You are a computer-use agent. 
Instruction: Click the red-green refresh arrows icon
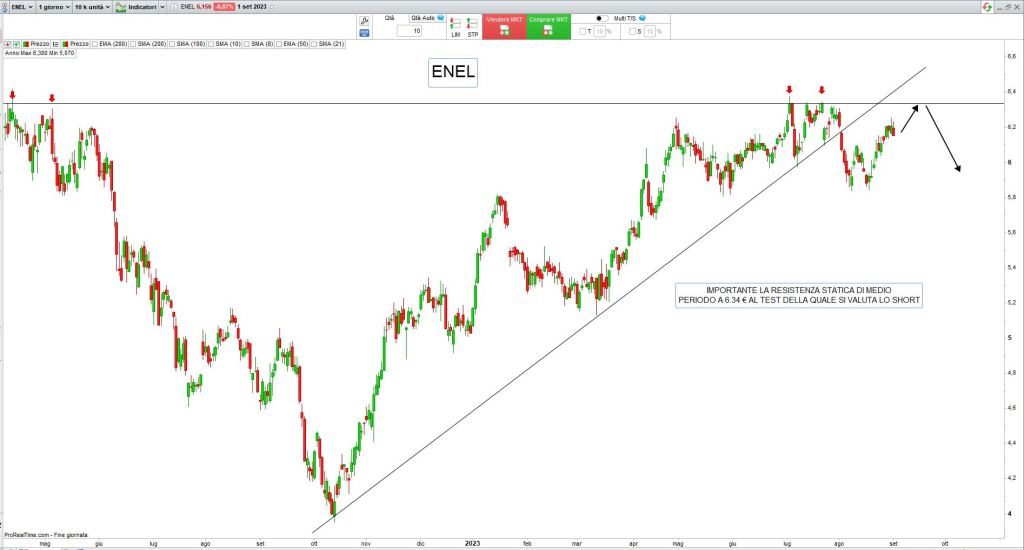coord(987,7)
